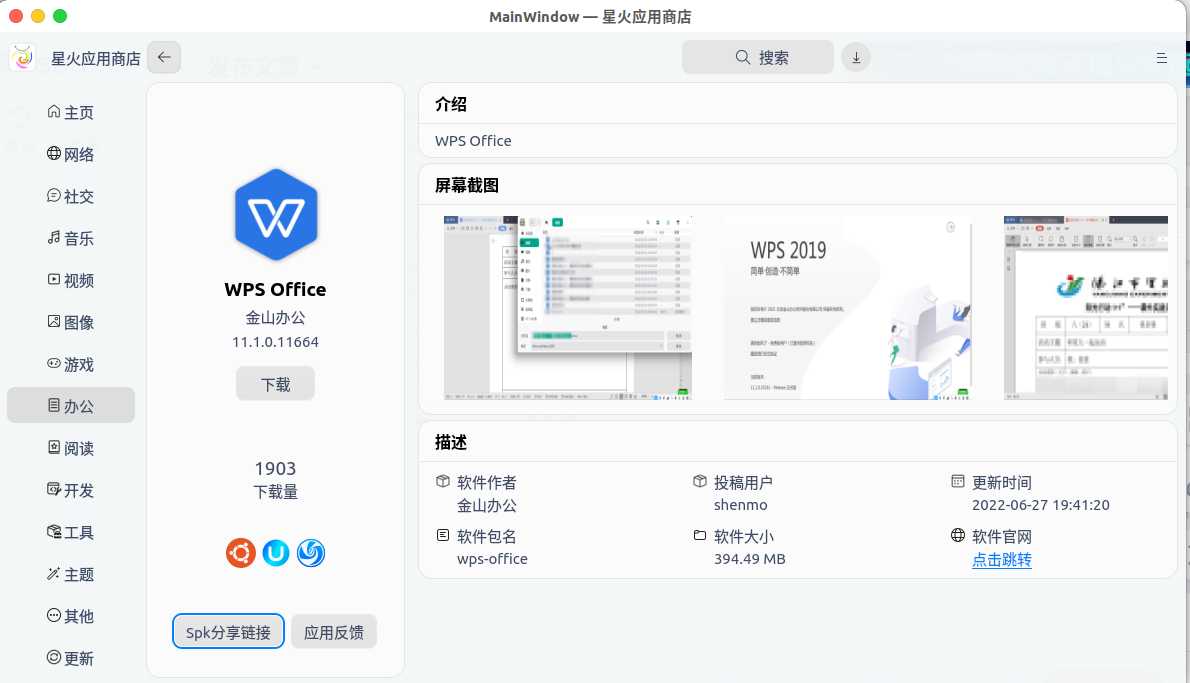Click the search box 搜索
Screen dimensions: 1190x683
757,58
